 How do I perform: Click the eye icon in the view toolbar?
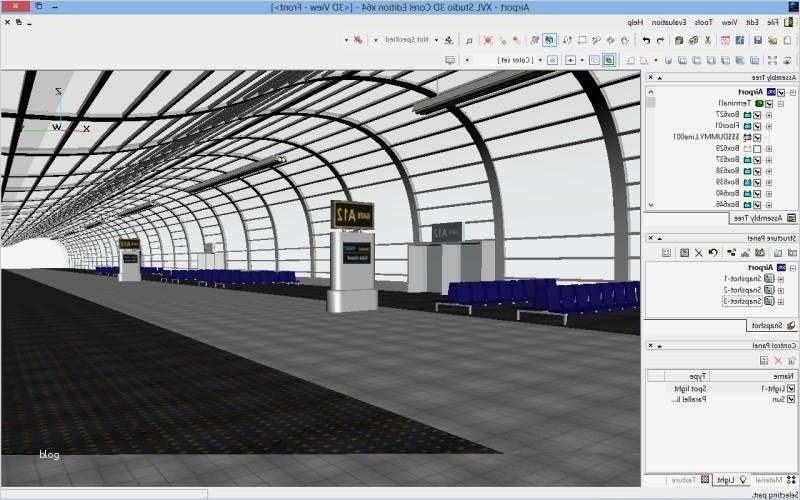(786, 60)
